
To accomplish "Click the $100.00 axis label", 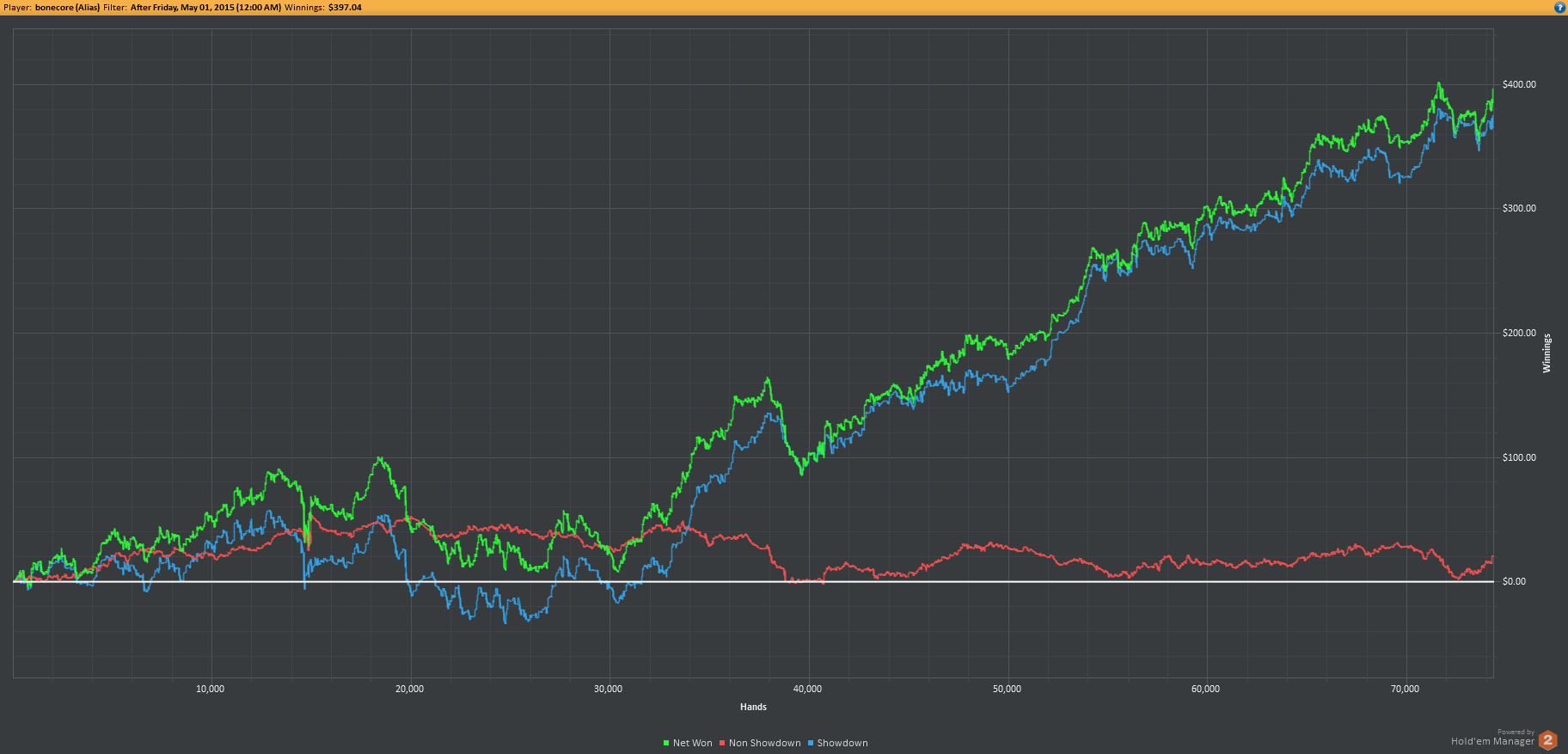I will coord(1519,457).
